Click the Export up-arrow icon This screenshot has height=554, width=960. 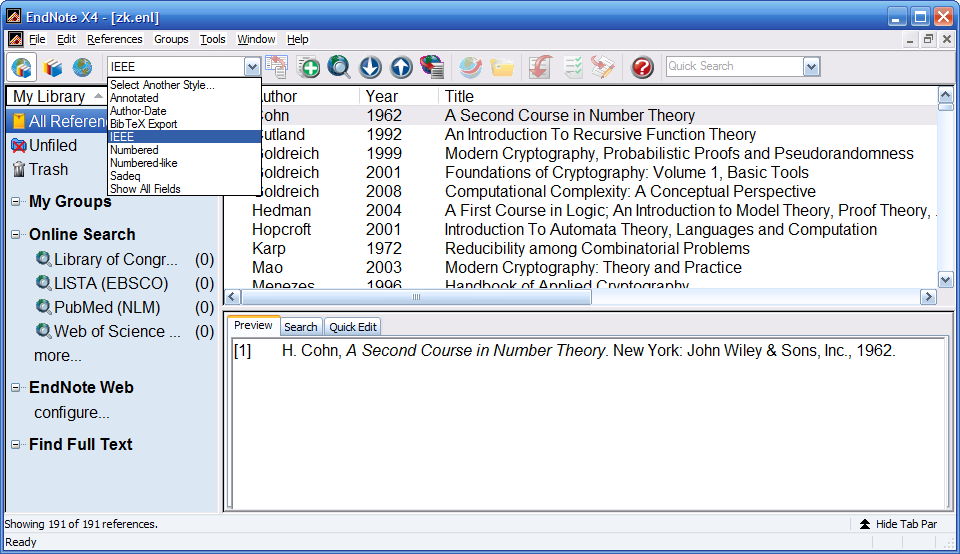point(401,67)
